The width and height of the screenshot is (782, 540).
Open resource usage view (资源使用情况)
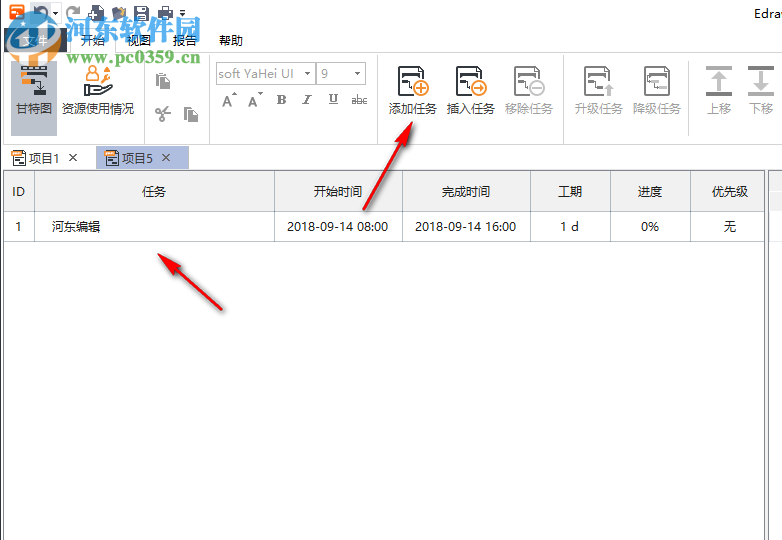[98, 91]
